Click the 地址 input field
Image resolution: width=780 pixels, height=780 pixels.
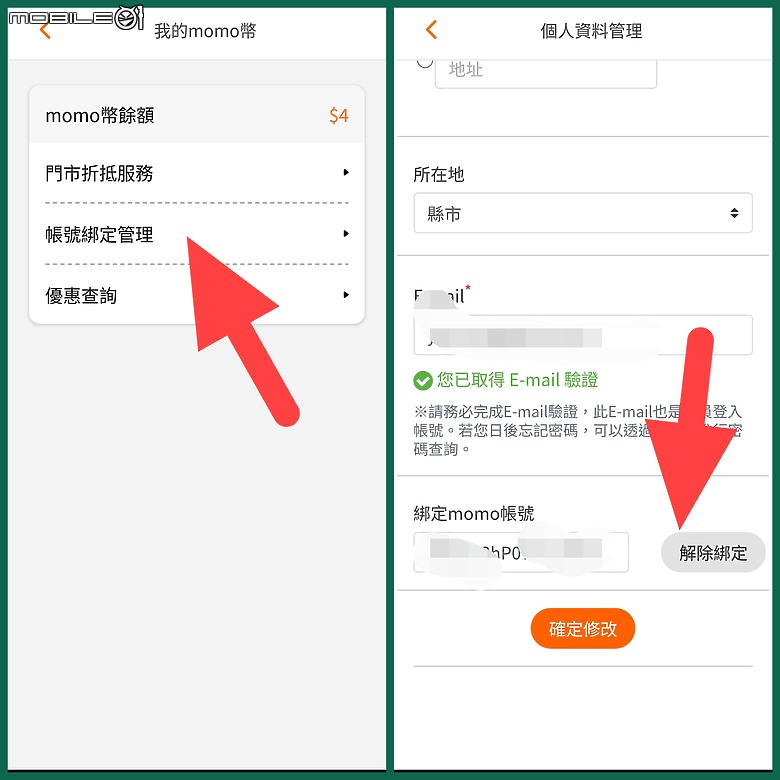coord(546,74)
